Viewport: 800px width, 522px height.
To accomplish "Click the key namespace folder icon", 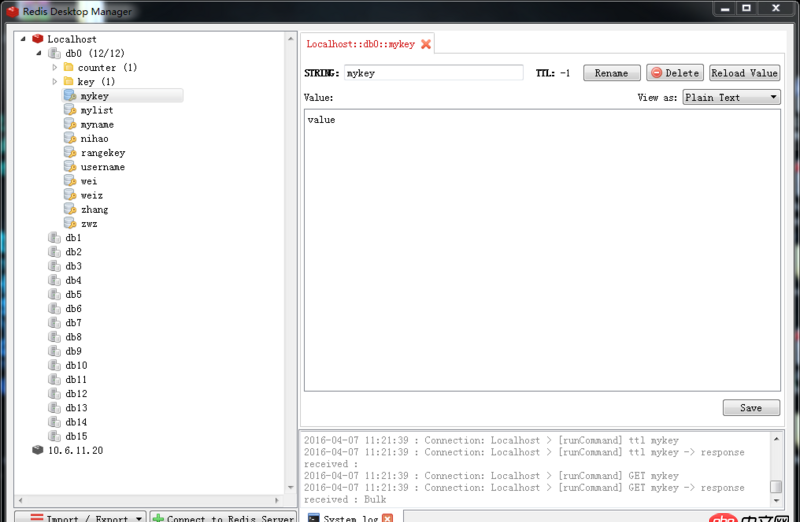I will (x=69, y=82).
